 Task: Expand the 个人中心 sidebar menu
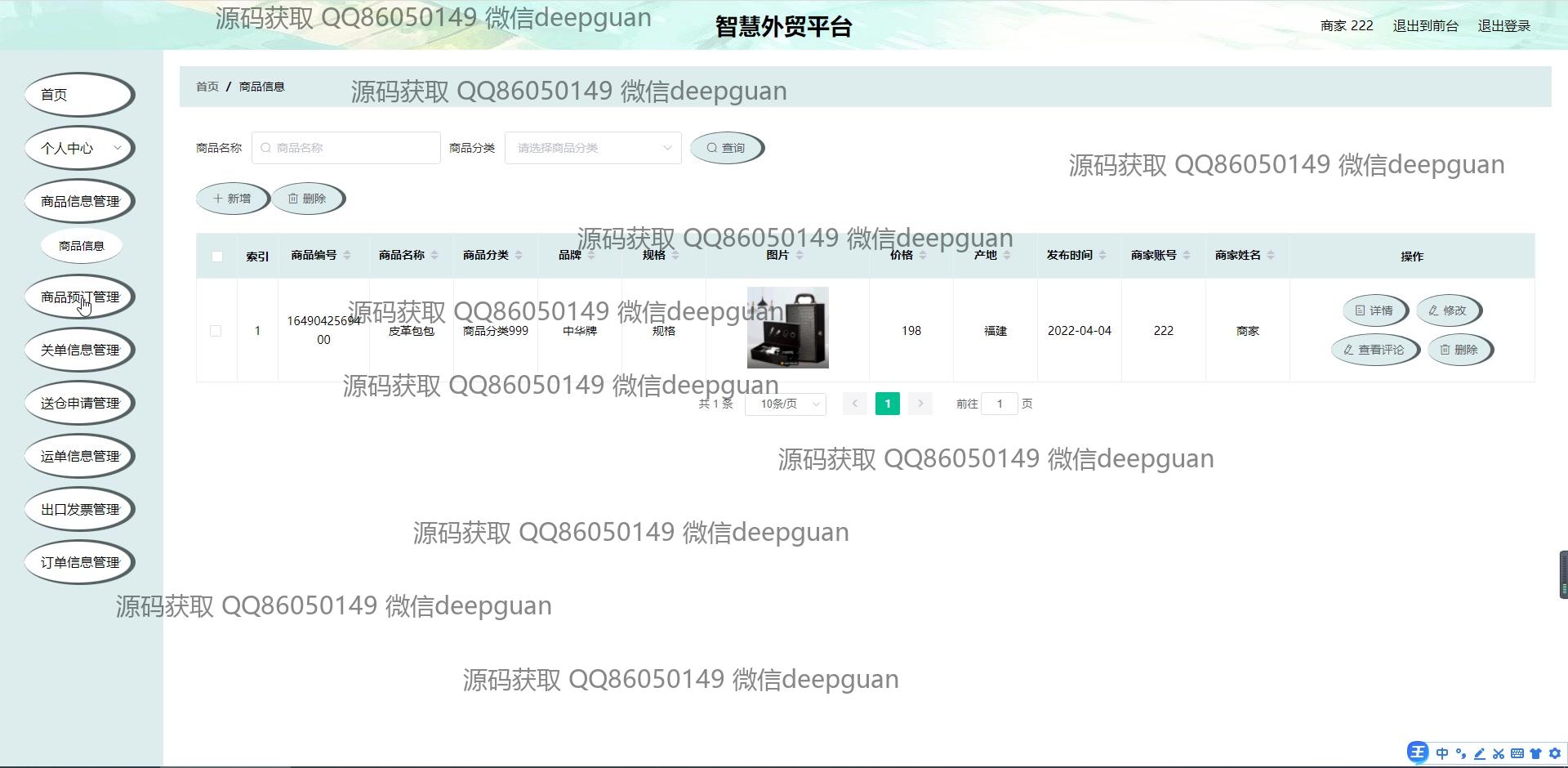79,148
